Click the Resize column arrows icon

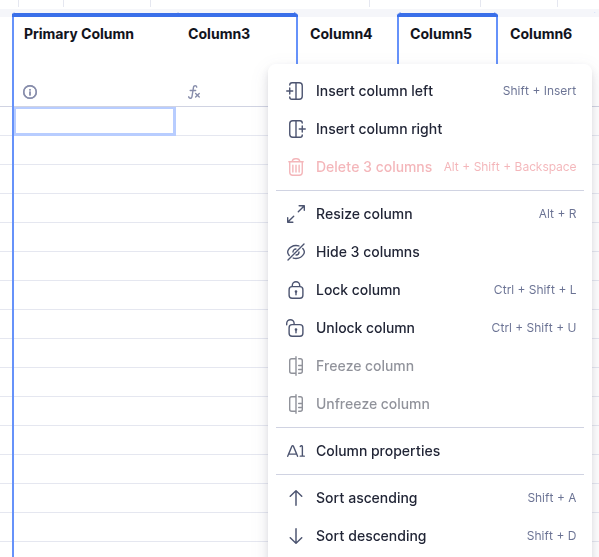coord(296,214)
